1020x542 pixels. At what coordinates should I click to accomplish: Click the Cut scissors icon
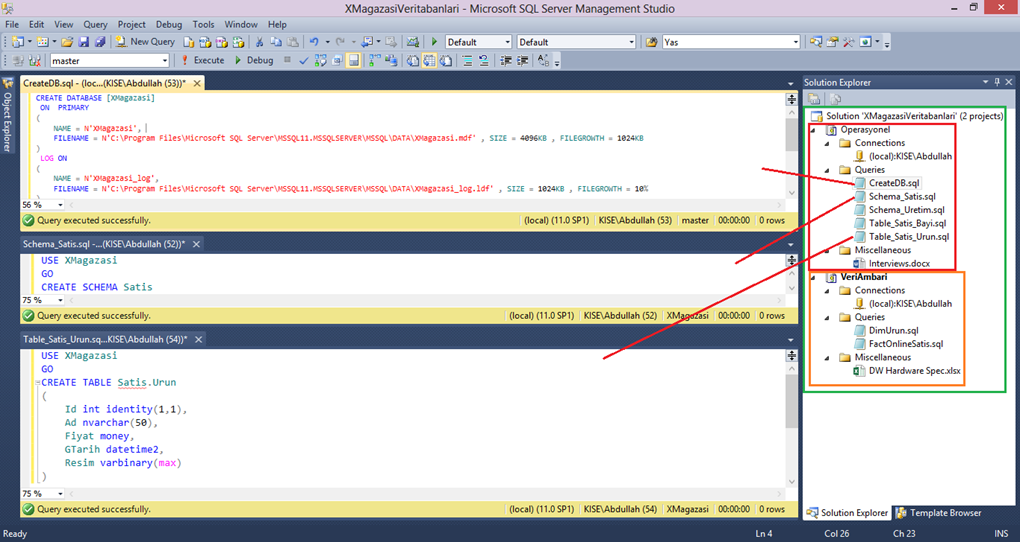259,42
